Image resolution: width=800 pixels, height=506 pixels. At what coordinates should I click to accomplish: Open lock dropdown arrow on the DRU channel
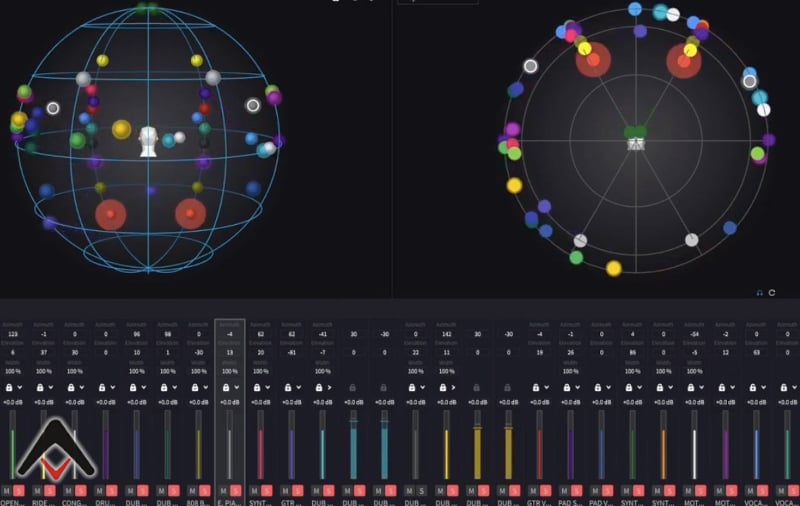point(113,387)
